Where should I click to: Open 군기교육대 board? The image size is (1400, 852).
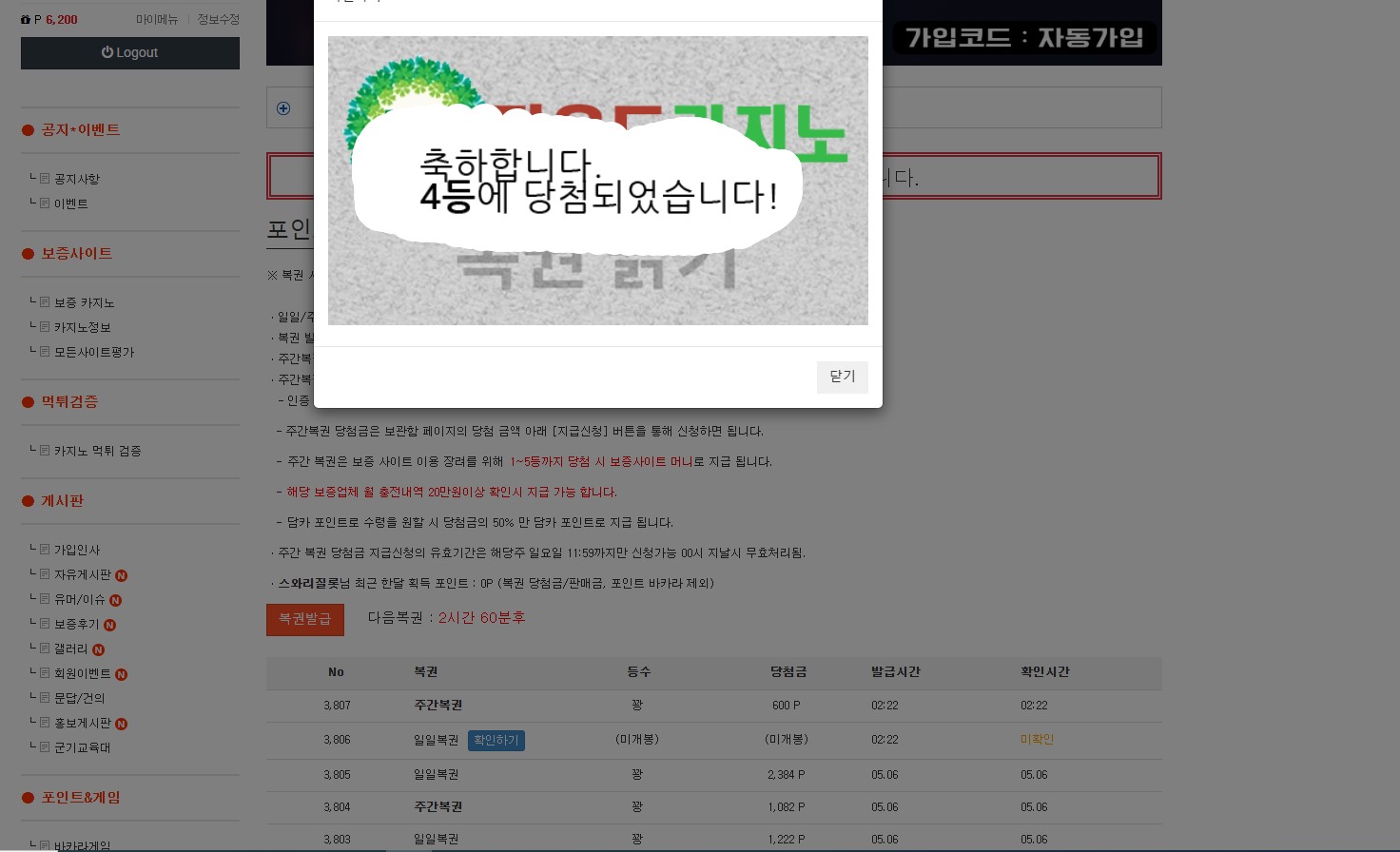point(83,747)
